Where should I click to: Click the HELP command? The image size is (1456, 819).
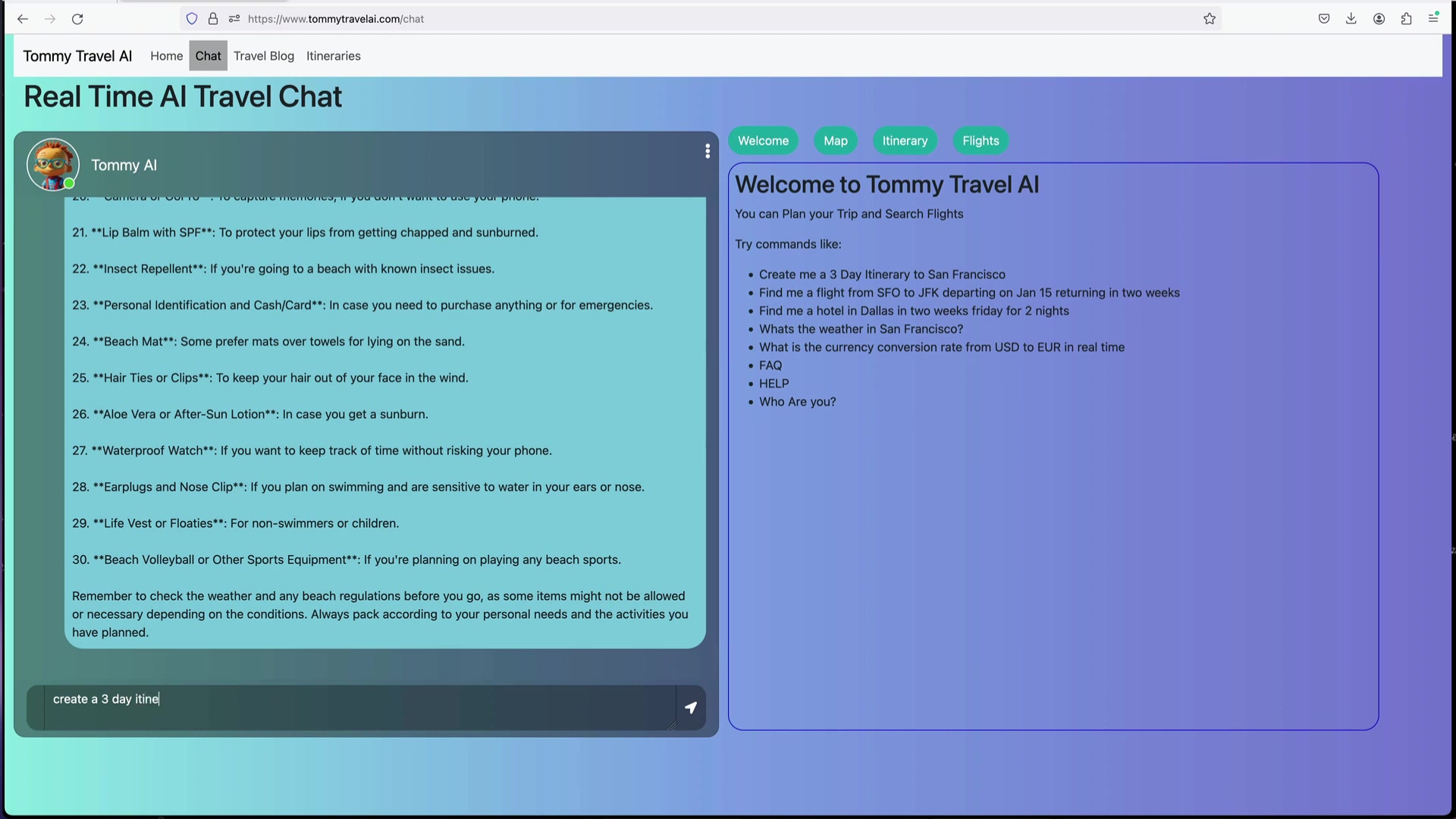[774, 384]
